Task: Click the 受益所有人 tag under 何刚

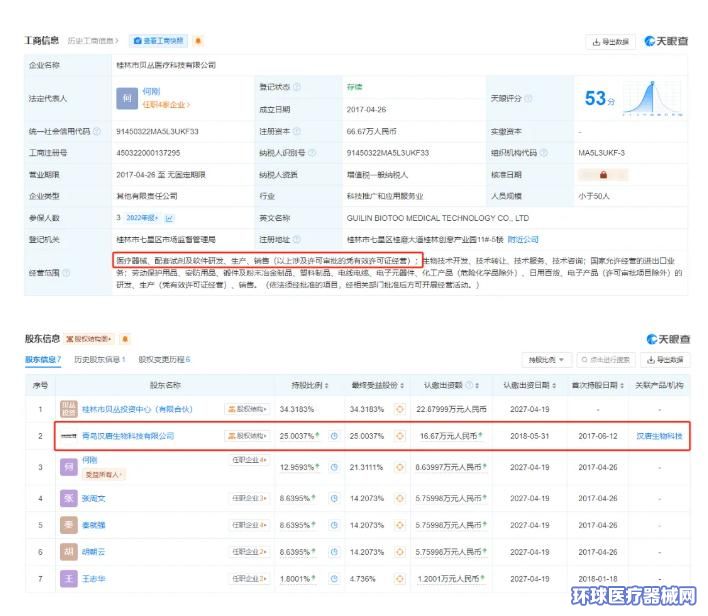Action: tap(104, 475)
